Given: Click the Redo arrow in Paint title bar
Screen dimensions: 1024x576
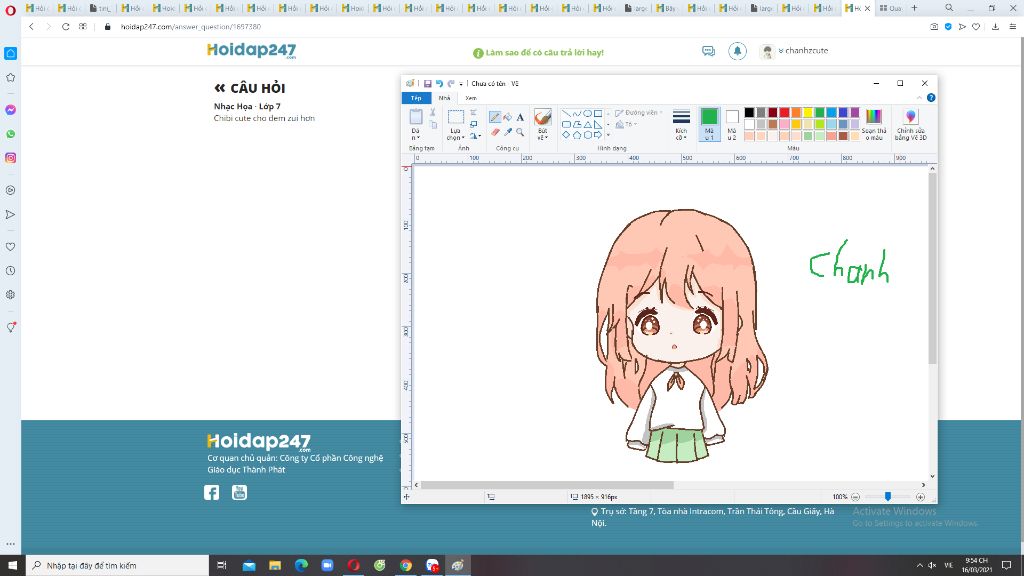Looking at the screenshot, I should click(x=451, y=84).
